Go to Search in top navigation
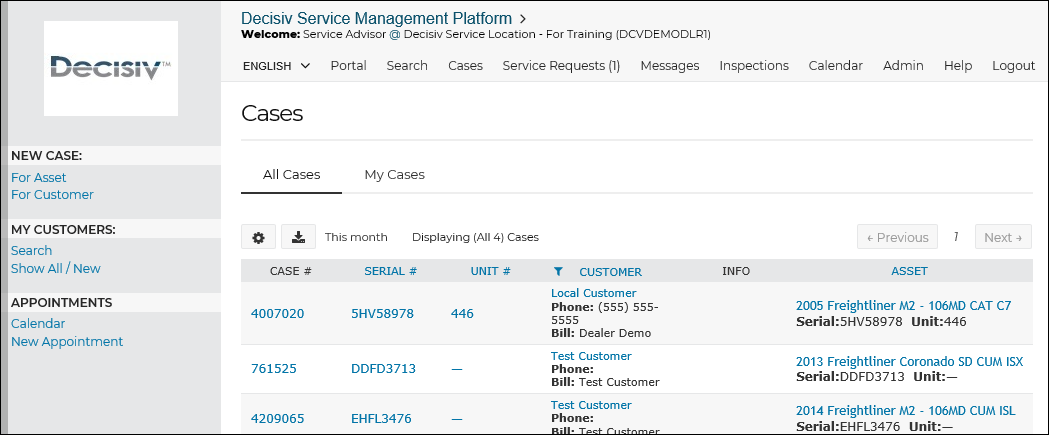Screen dimensions: 1049x435 coord(407,66)
